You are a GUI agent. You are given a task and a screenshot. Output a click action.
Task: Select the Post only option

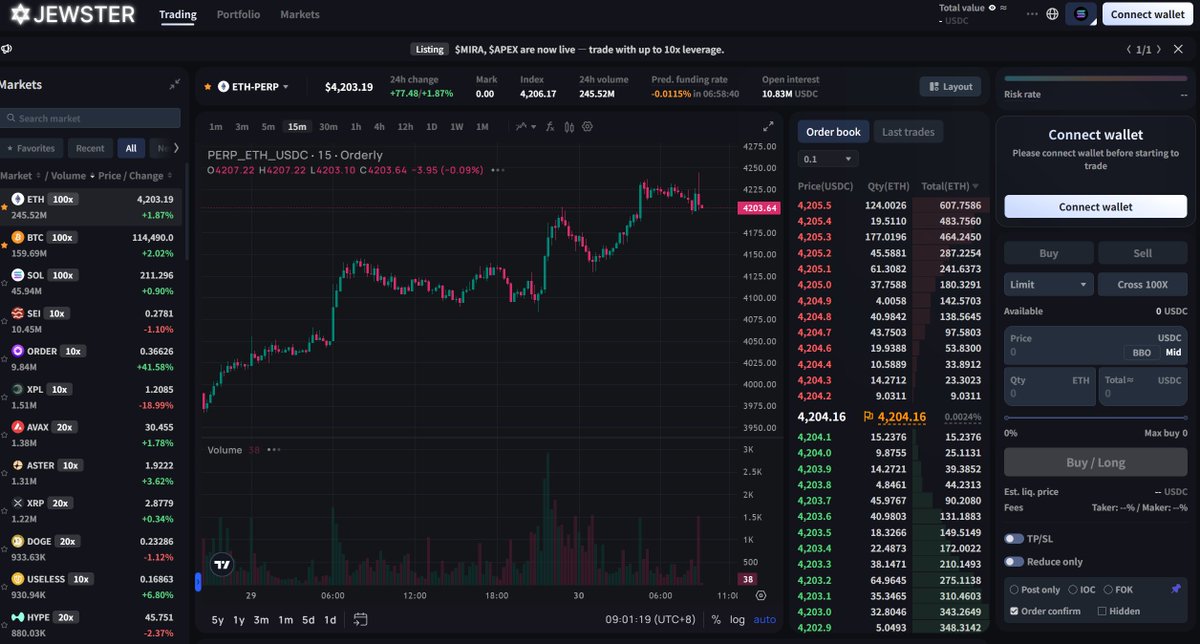(x=1015, y=590)
